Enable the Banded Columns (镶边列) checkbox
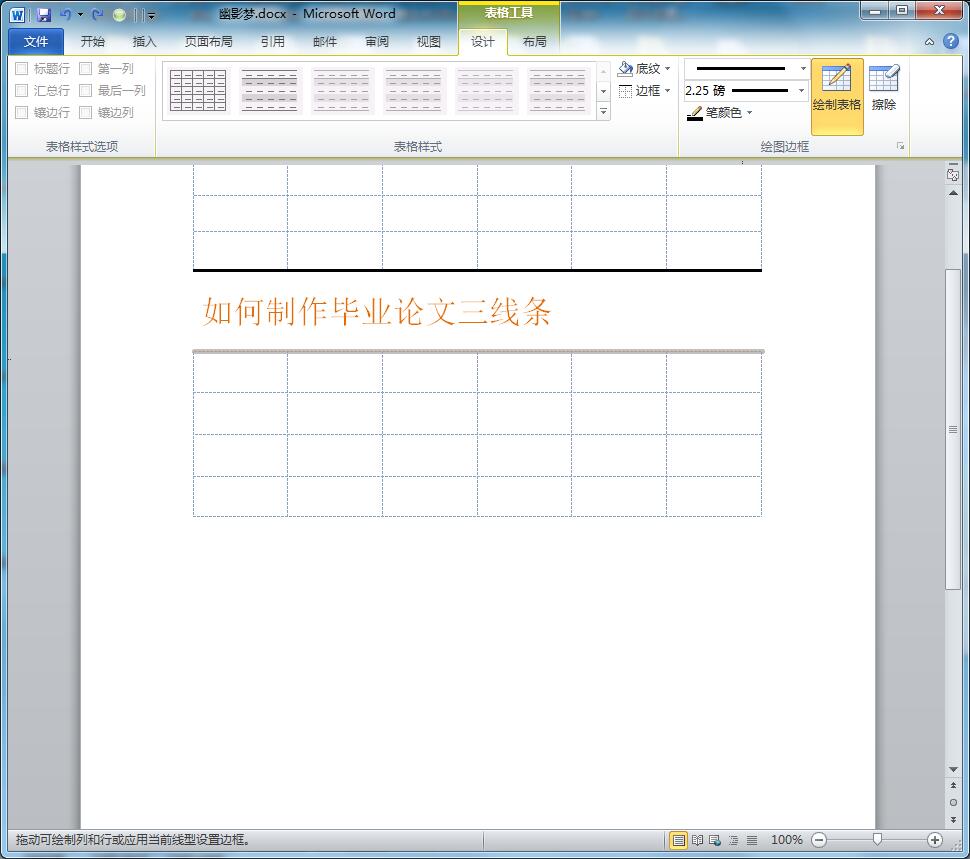The height and width of the screenshot is (859, 970). pos(86,113)
